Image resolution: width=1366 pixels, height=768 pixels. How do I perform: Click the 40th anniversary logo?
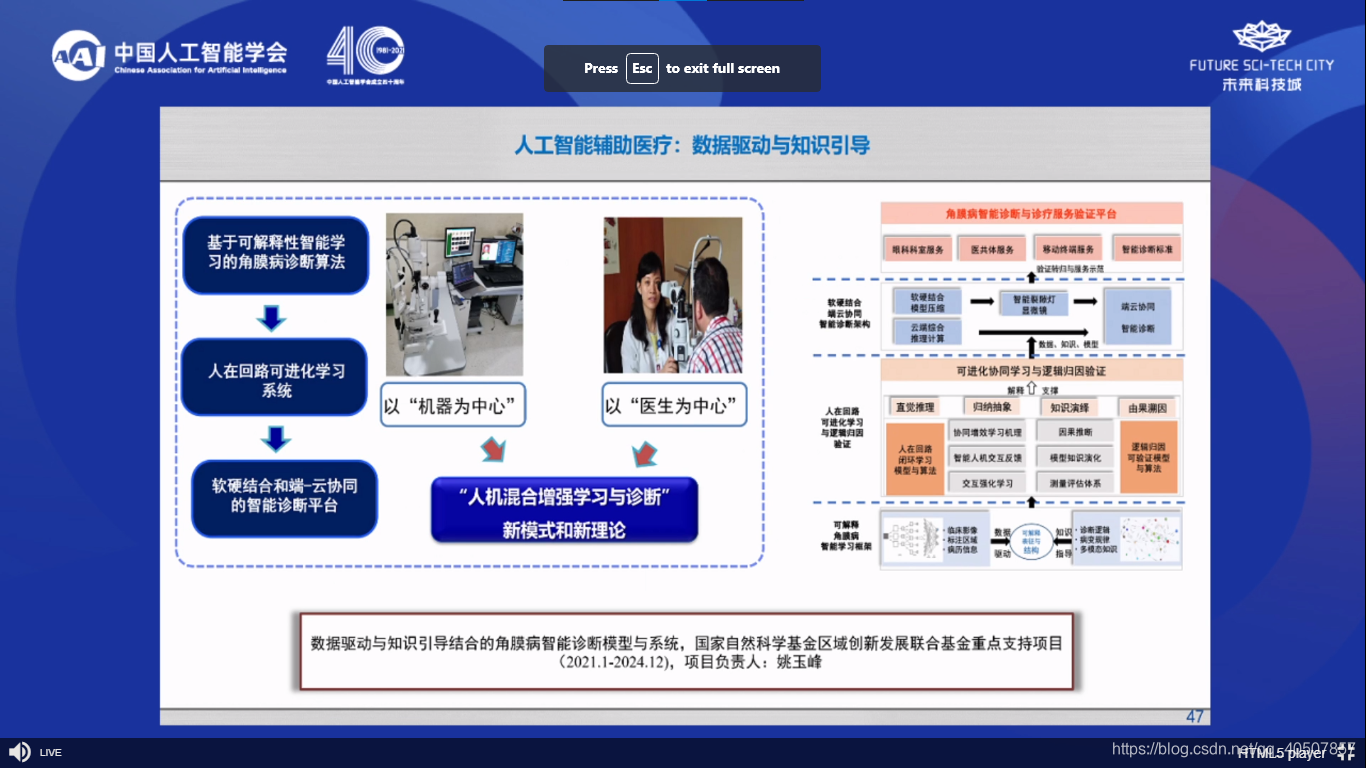click(x=365, y=55)
